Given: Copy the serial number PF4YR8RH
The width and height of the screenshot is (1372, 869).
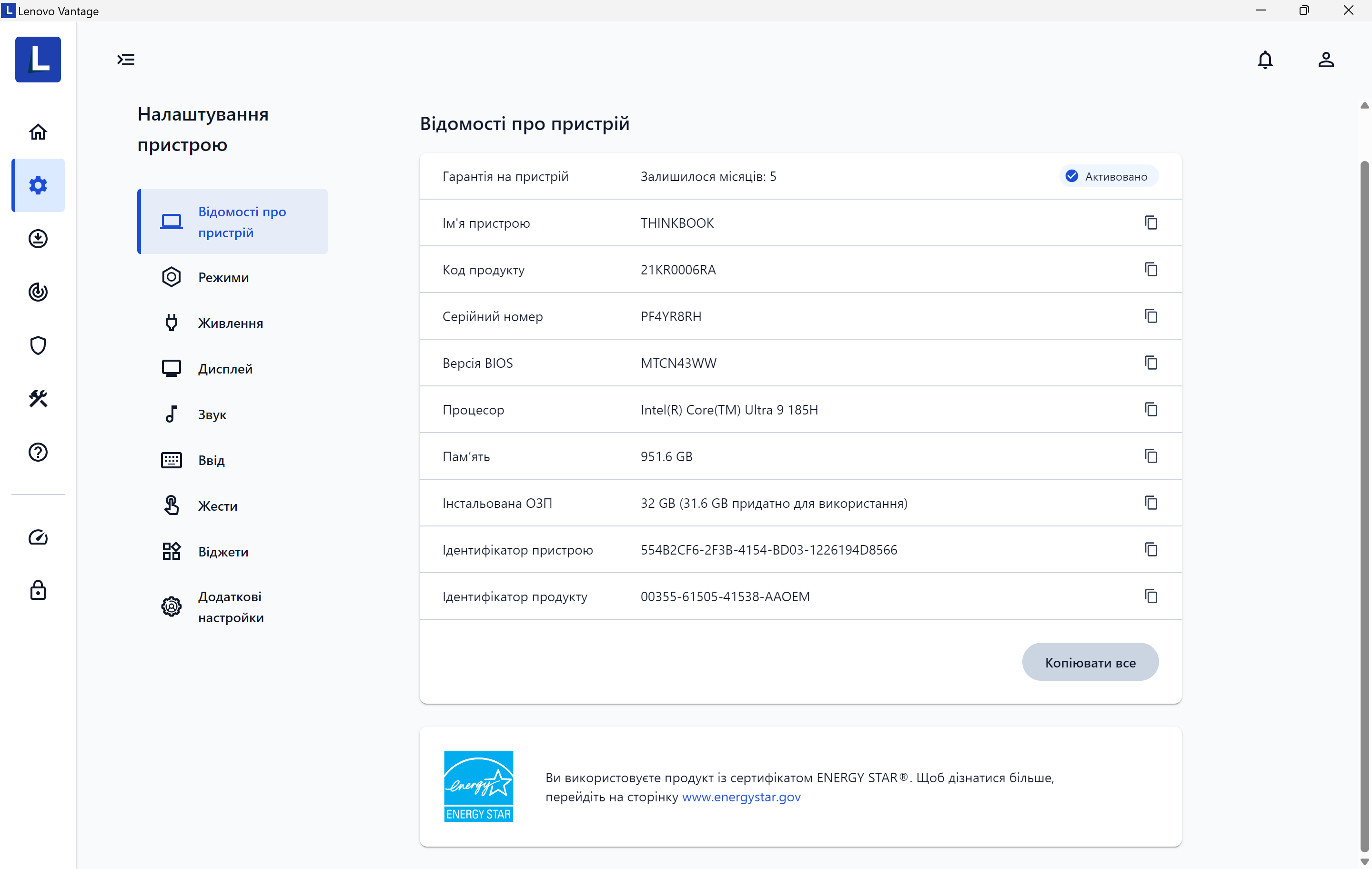Looking at the screenshot, I should [1151, 316].
